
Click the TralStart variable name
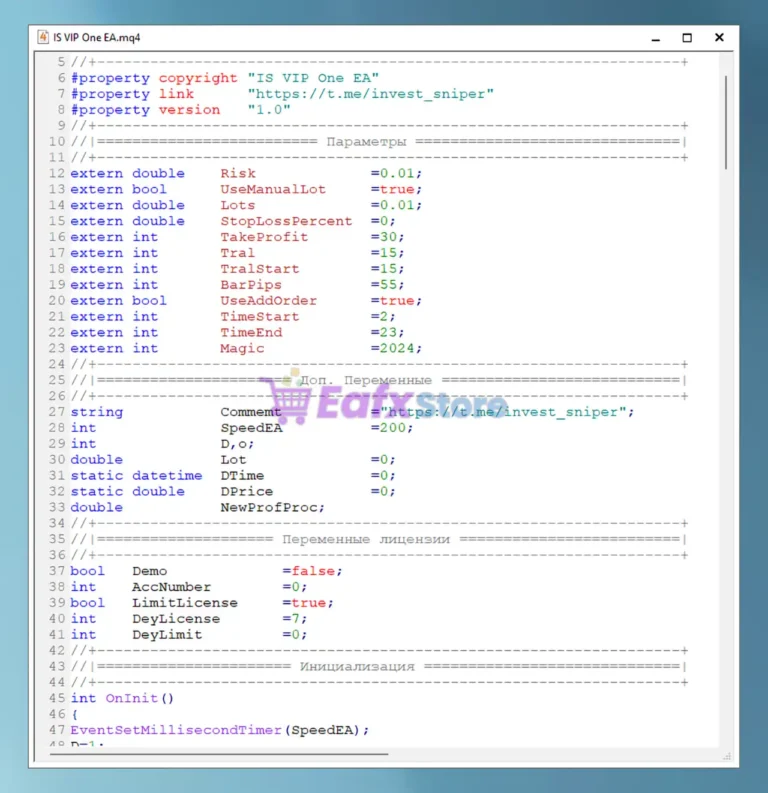260,269
